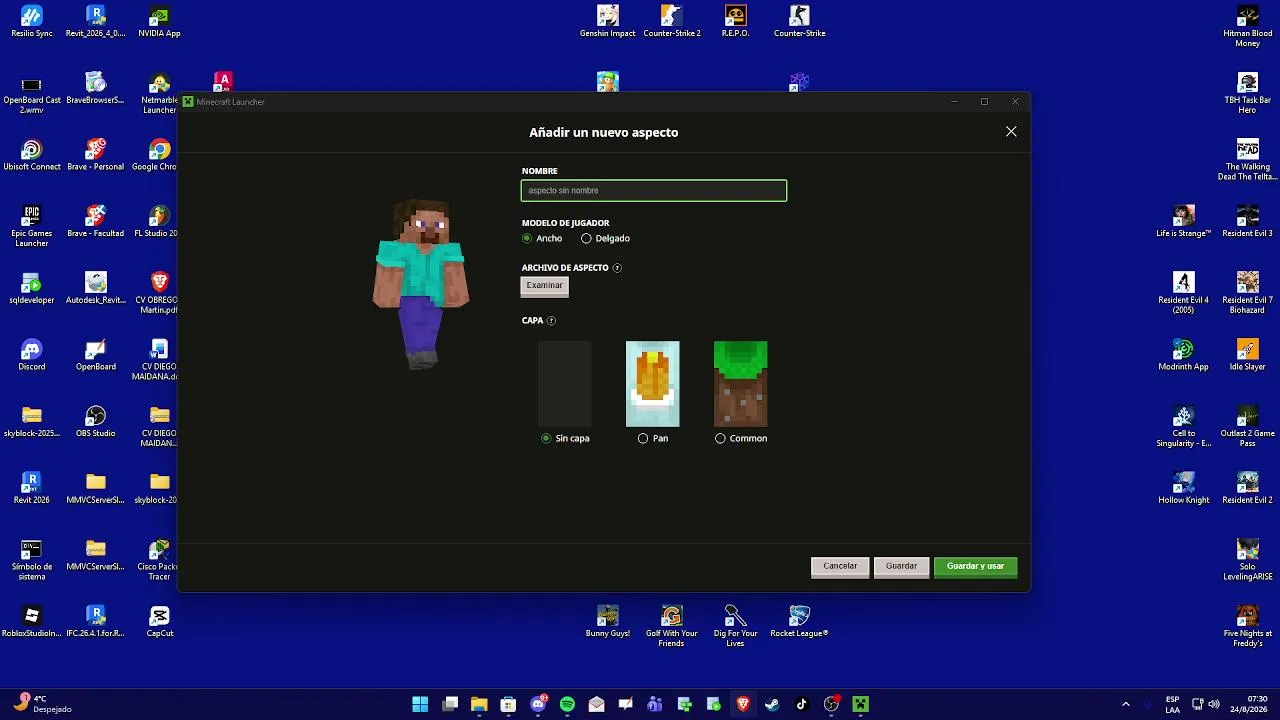The image size is (1280, 720).
Task: Open the weather widget showing 4°C
Action: 44,704
